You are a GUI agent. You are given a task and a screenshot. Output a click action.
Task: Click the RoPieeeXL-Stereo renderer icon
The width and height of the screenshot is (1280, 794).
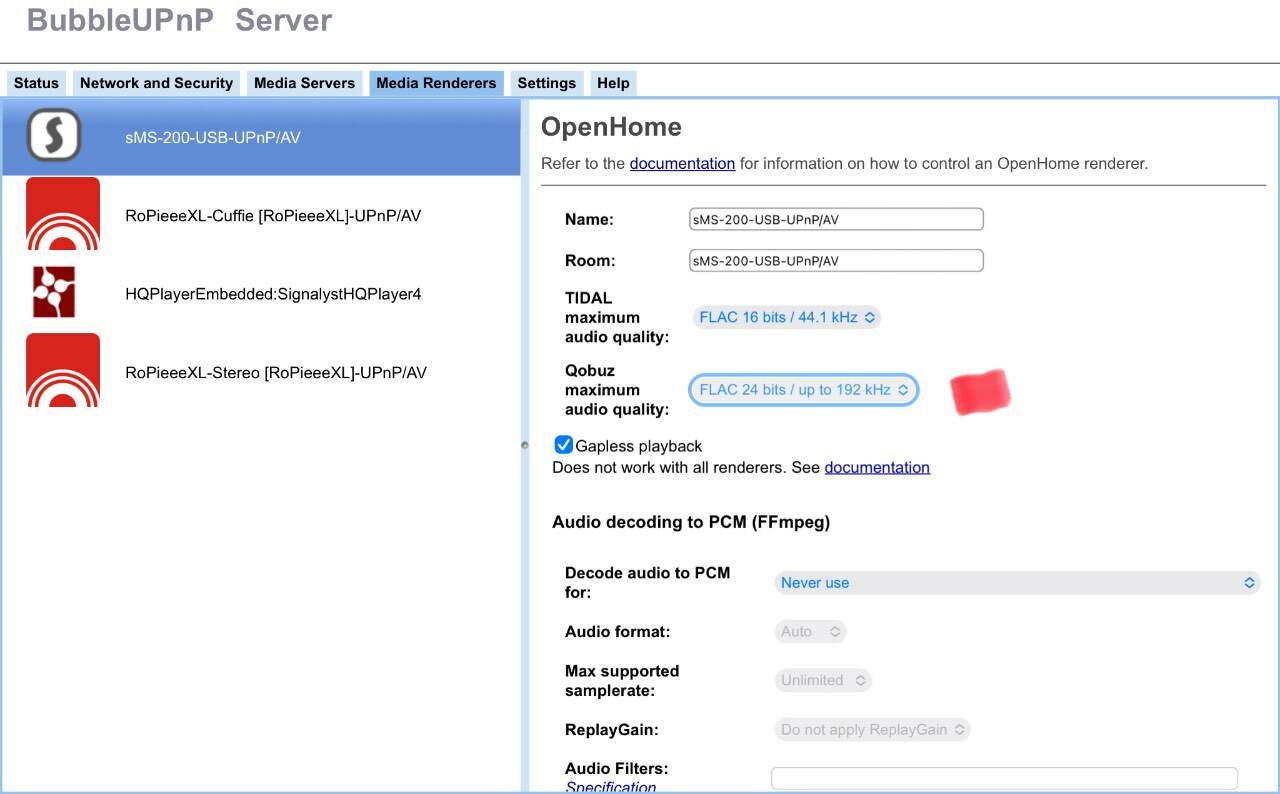(63, 370)
